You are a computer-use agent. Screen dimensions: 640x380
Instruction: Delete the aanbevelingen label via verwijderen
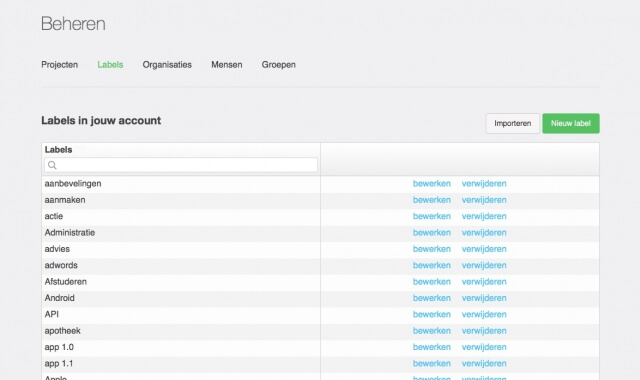[484, 184]
